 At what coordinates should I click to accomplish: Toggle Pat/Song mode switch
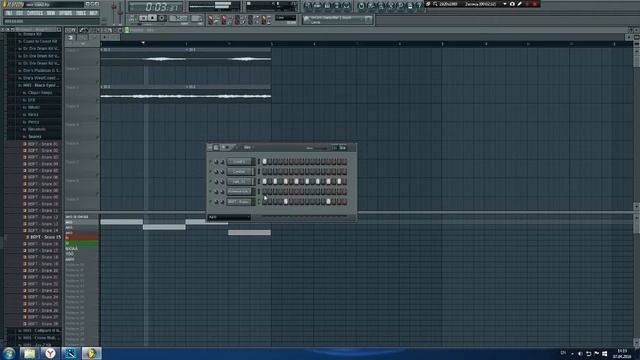click(132, 18)
